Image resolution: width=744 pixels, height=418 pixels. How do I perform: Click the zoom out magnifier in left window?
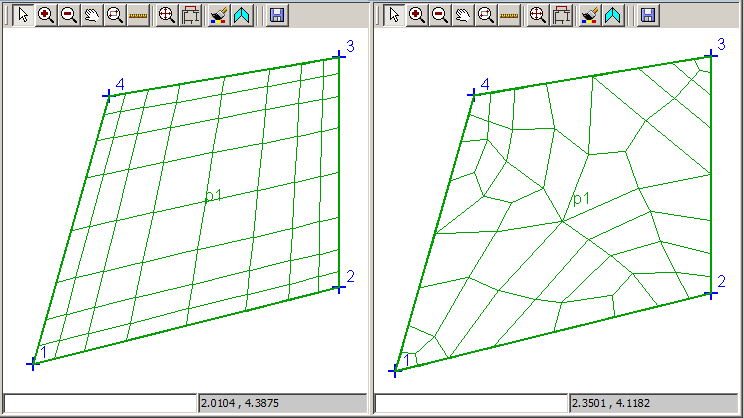[69, 15]
